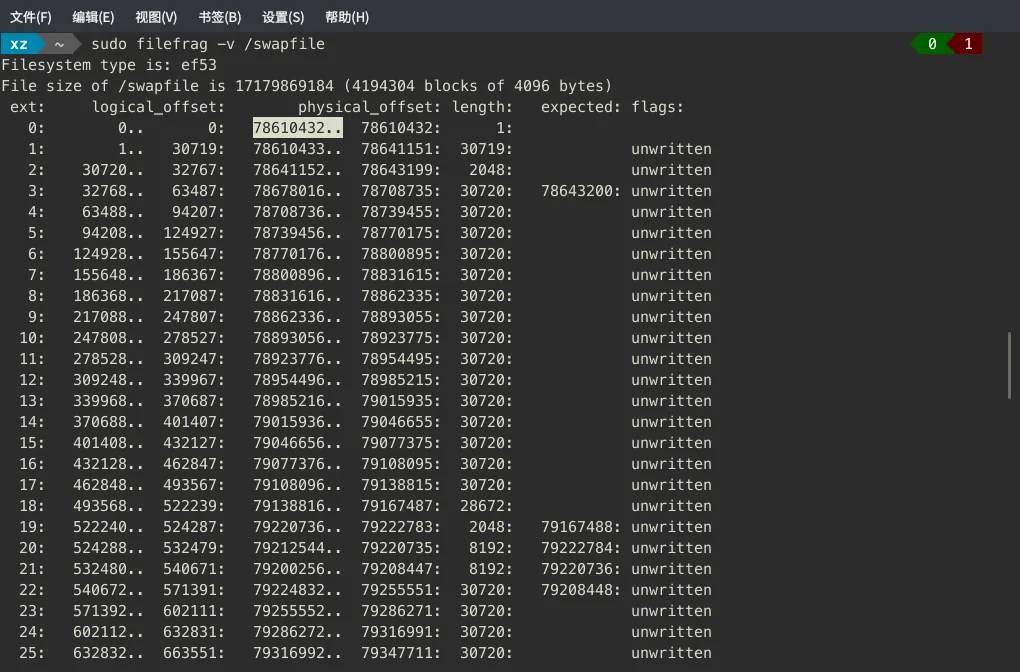Open the 编辑(E) menu

click(95, 16)
